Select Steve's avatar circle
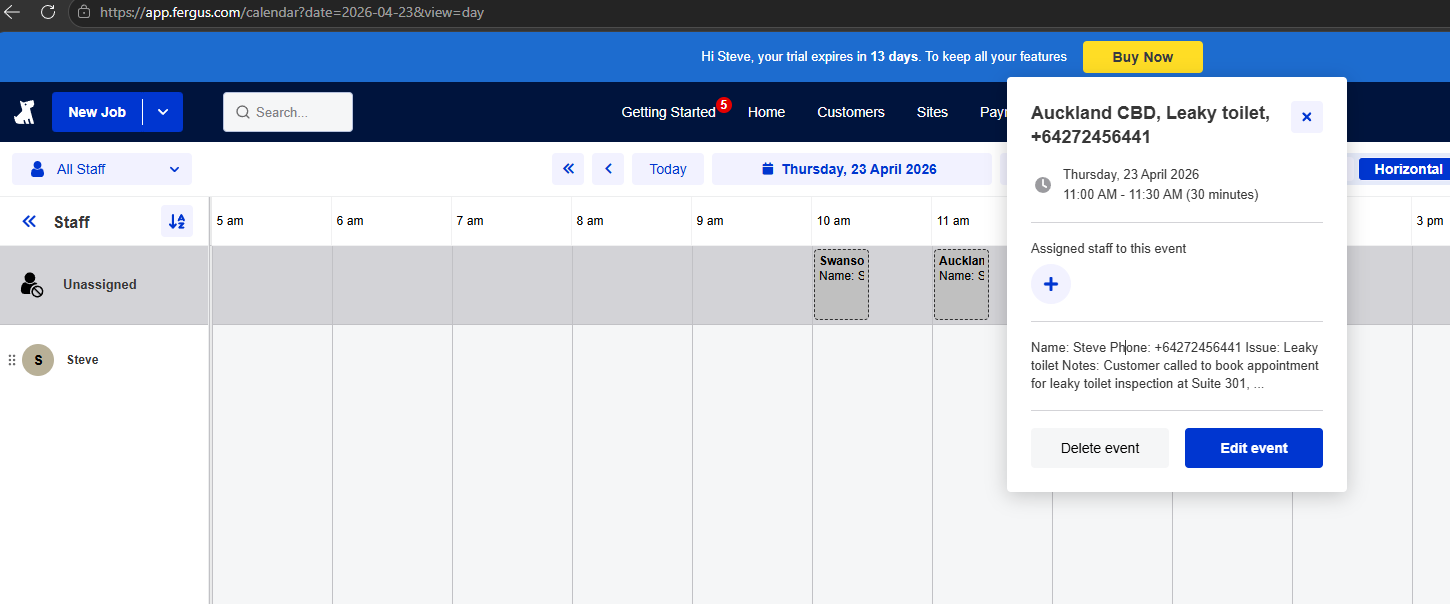 pos(38,360)
